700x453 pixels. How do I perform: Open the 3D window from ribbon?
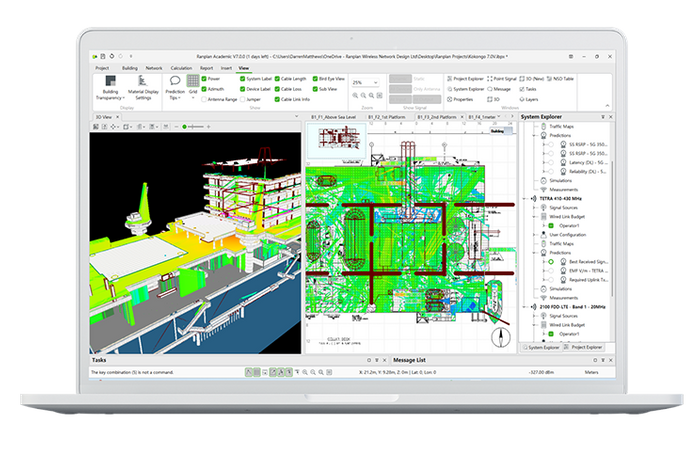[493, 99]
